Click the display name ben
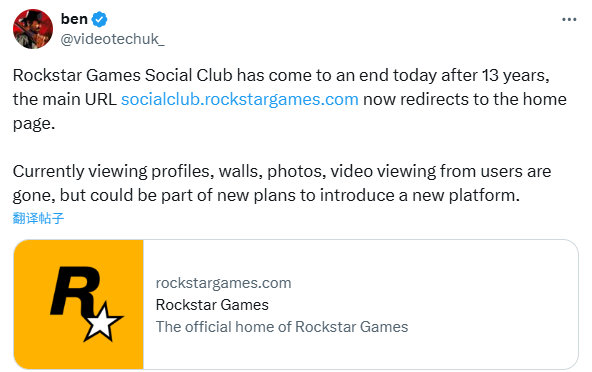The height and width of the screenshot is (372, 592). pos(74,19)
